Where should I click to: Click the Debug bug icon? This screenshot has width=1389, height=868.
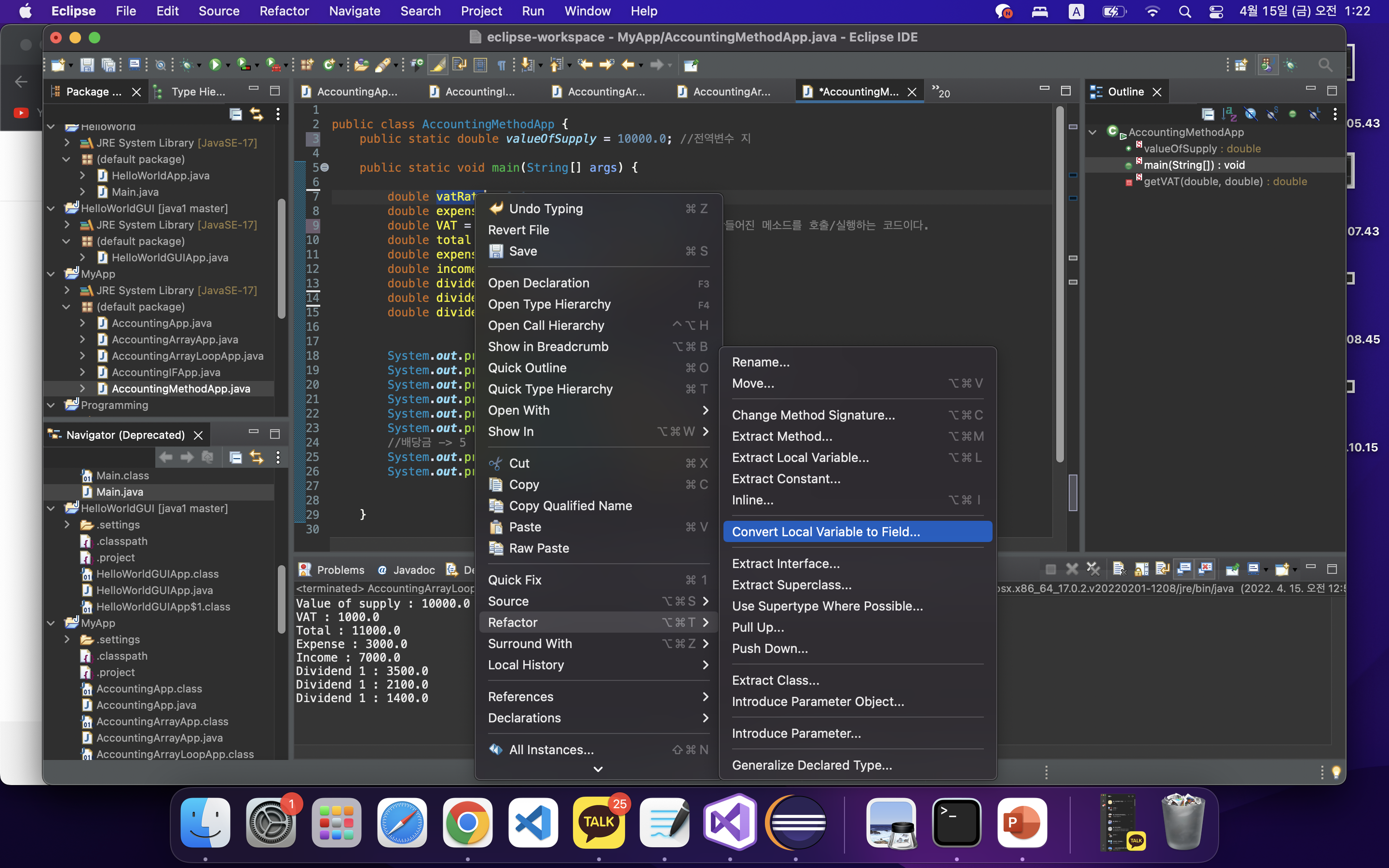point(186,65)
